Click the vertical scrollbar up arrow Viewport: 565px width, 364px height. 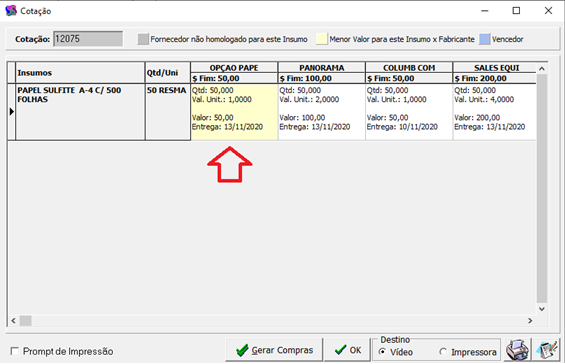pyautogui.click(x=542, y=68)
